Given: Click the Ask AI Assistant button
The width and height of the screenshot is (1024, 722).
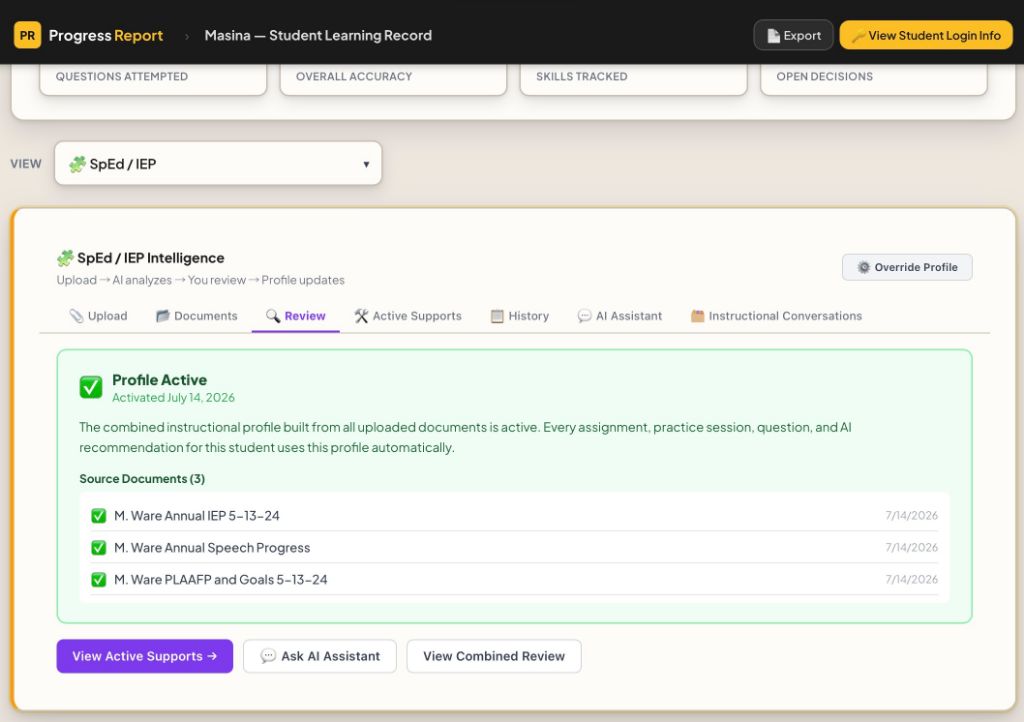Looking at the screenshot, I should coord(320,656).
